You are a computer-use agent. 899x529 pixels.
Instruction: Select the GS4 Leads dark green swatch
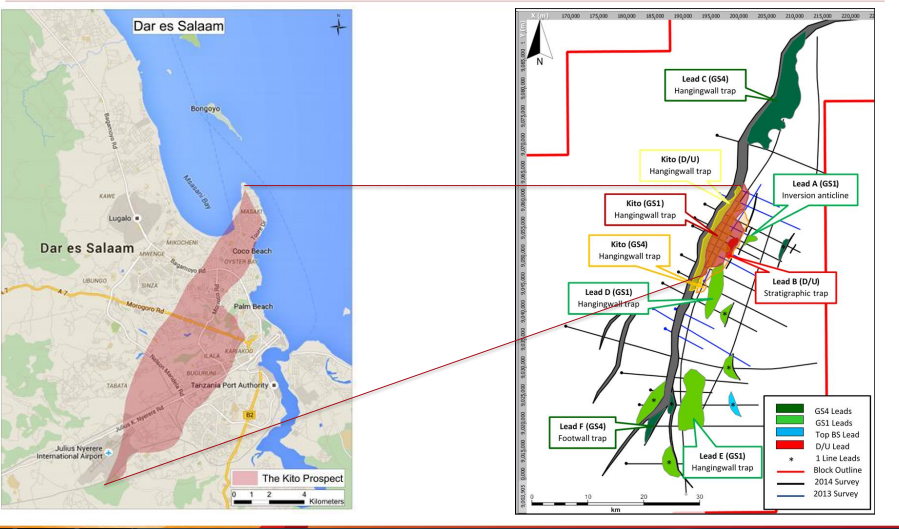(791, 406)
